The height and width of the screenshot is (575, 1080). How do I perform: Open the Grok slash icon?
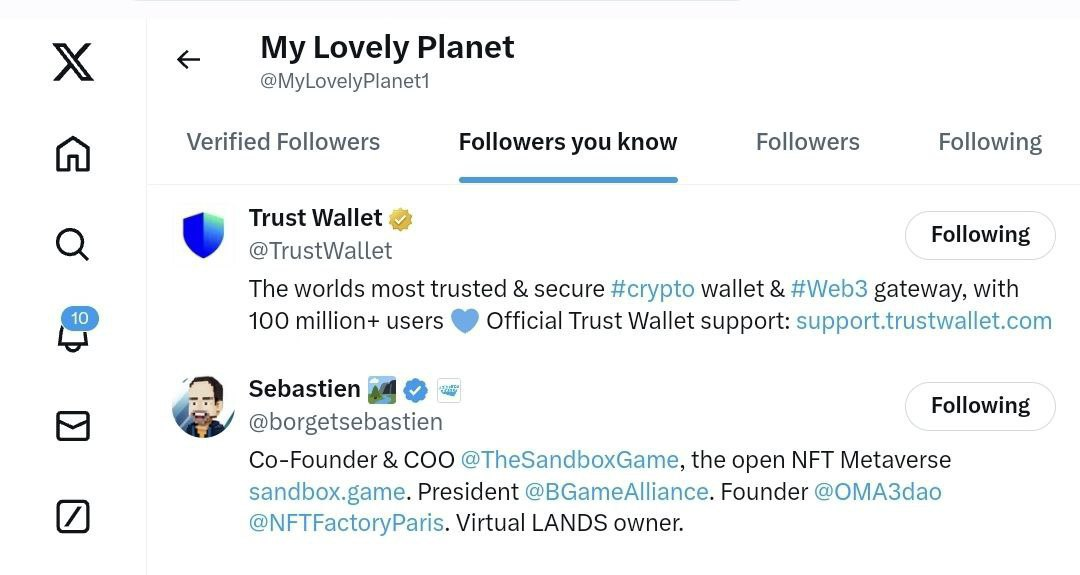tap(73, 516)
